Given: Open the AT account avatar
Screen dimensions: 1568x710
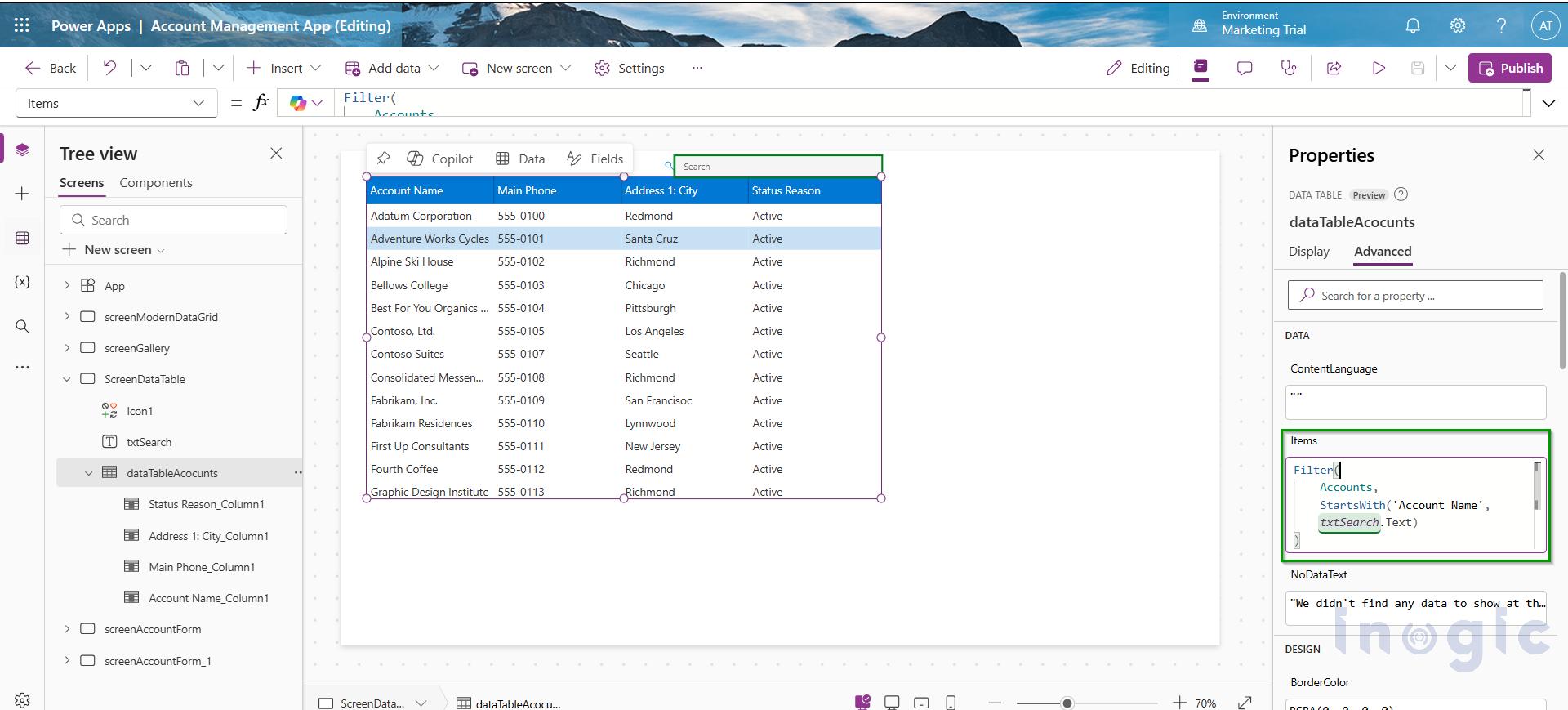Looking at the screenshot, I should coord(1545,25).
